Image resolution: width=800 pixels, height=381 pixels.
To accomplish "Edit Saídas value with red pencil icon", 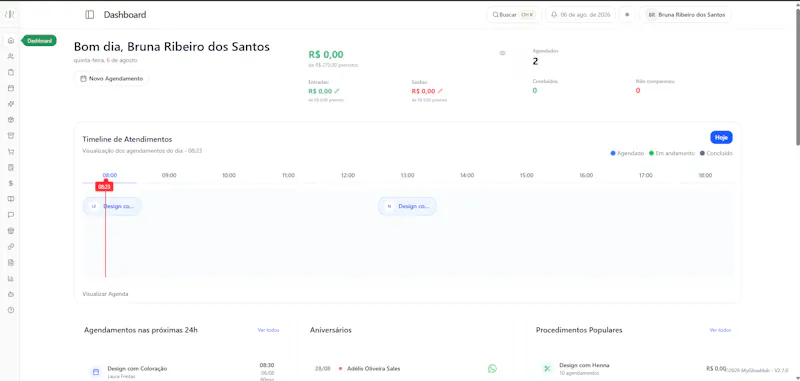I will [x=440, y=91].
